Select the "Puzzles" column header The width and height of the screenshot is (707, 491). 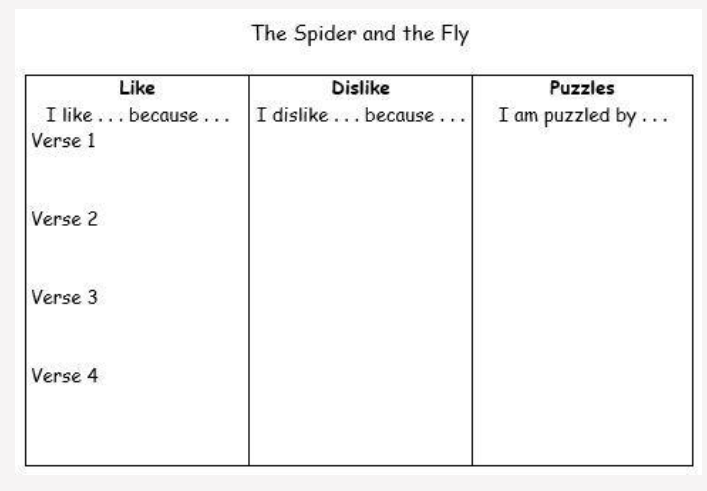pos(583,87)
